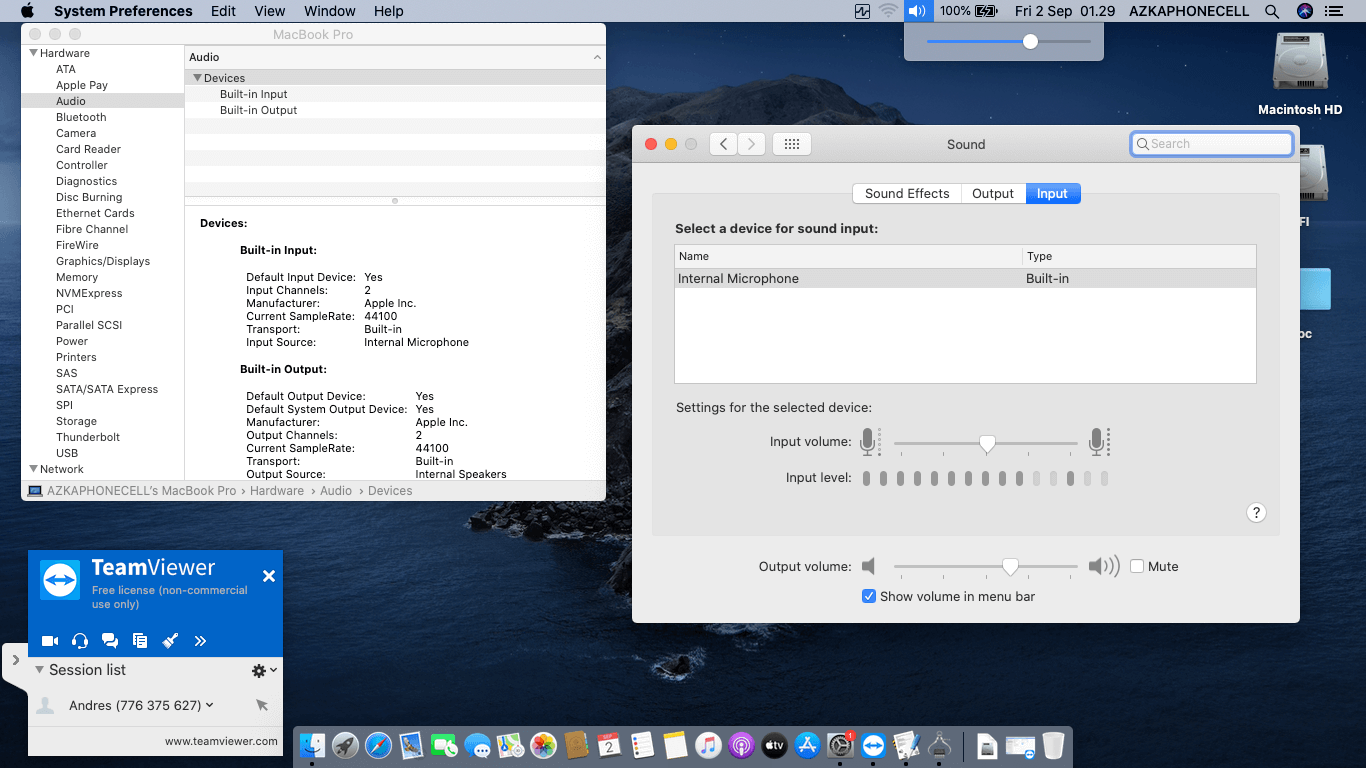
Task: Click the TeamViewer whiteboard brush icon
Action: 170,641
